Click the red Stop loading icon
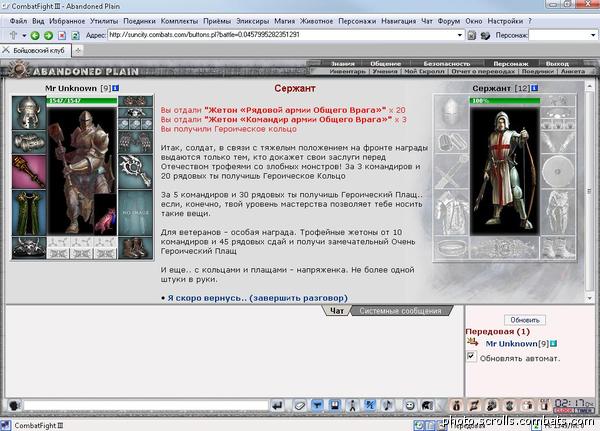 62,36
